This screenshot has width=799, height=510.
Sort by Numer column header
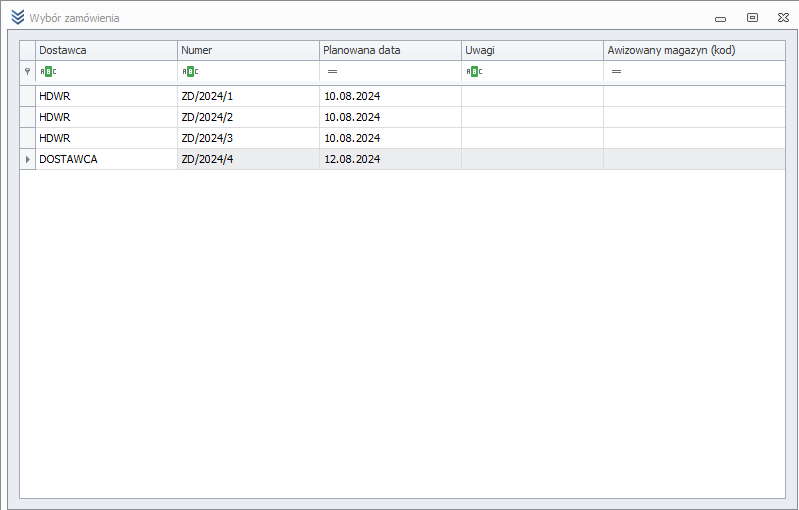click(x=248, y=50)
